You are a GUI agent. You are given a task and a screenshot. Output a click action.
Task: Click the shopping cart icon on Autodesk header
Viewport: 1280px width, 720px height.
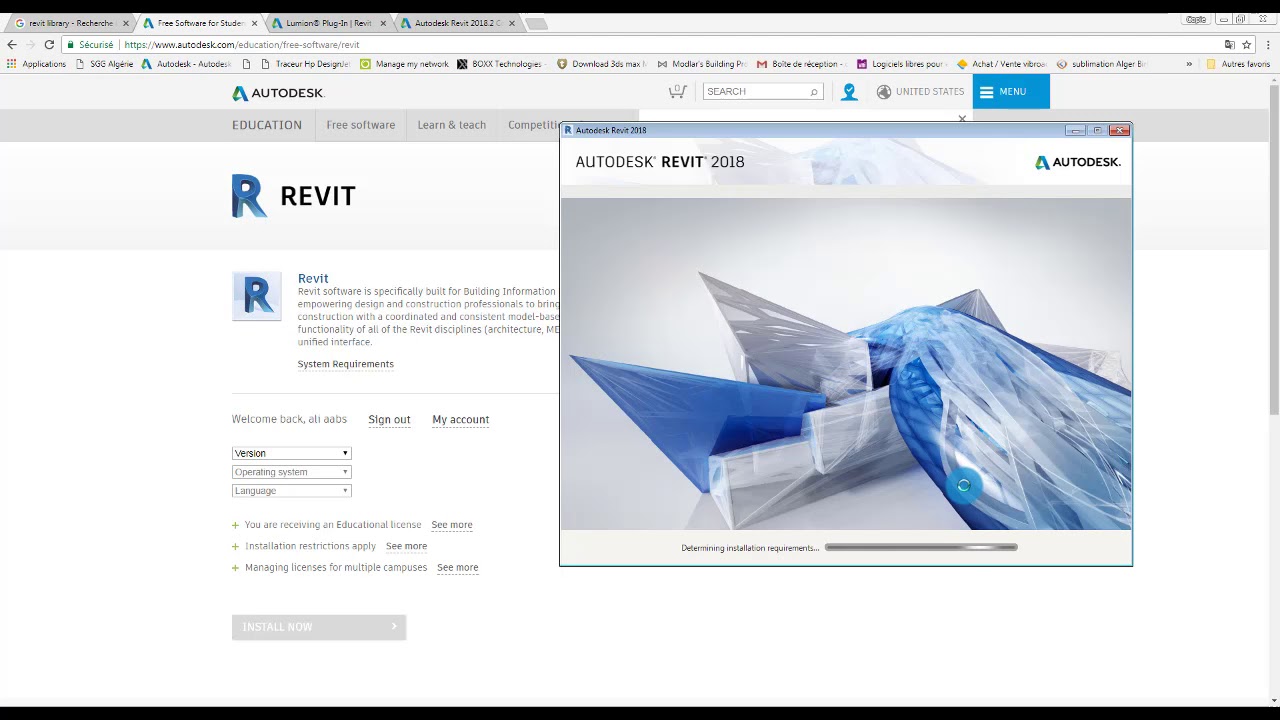(x=677, y=91)
